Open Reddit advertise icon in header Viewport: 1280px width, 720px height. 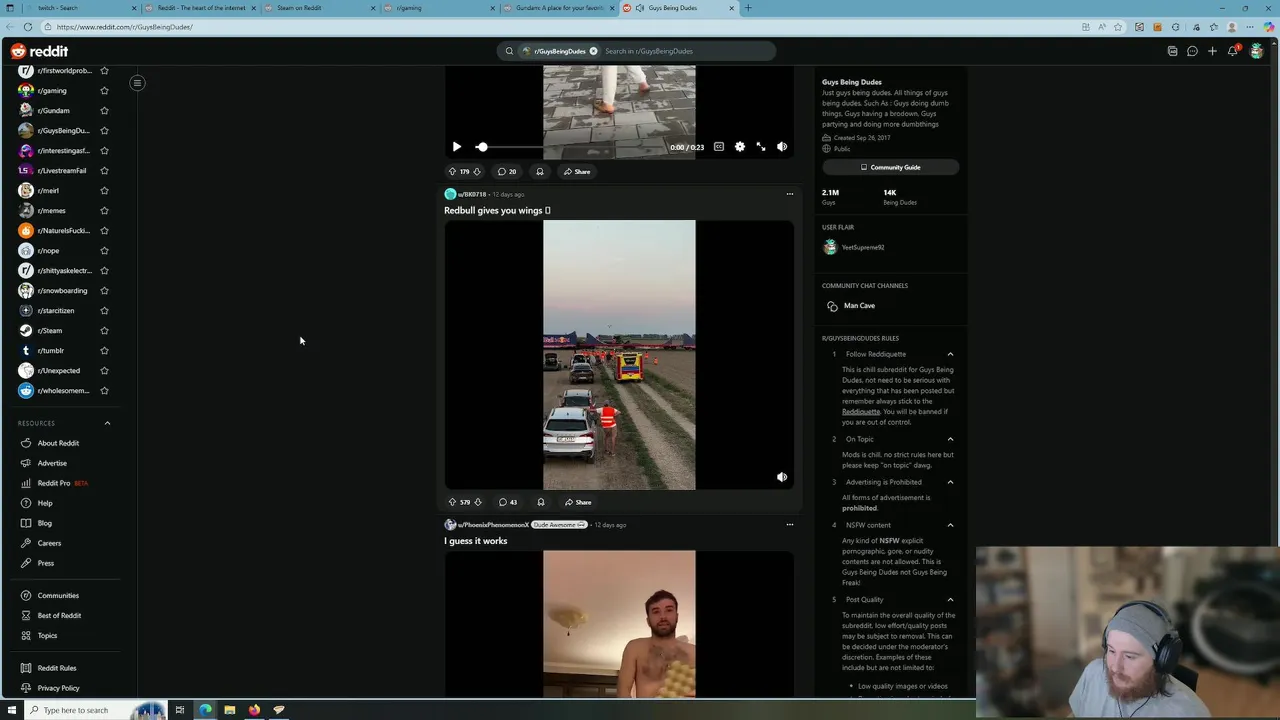[1172, 51]
